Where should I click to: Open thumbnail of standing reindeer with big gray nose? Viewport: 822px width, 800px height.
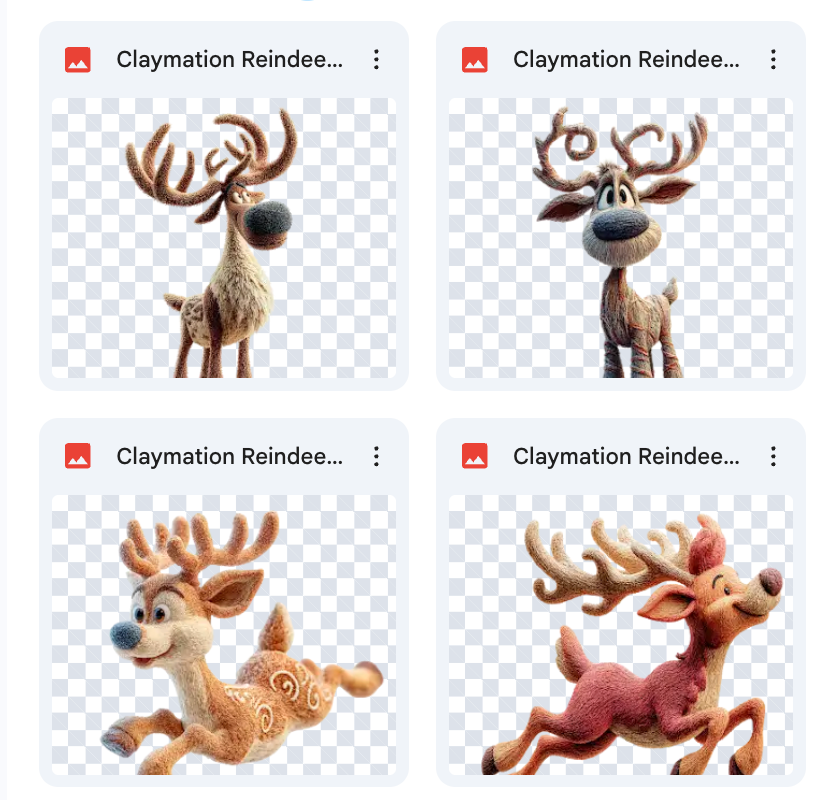[x=224, y=237]
